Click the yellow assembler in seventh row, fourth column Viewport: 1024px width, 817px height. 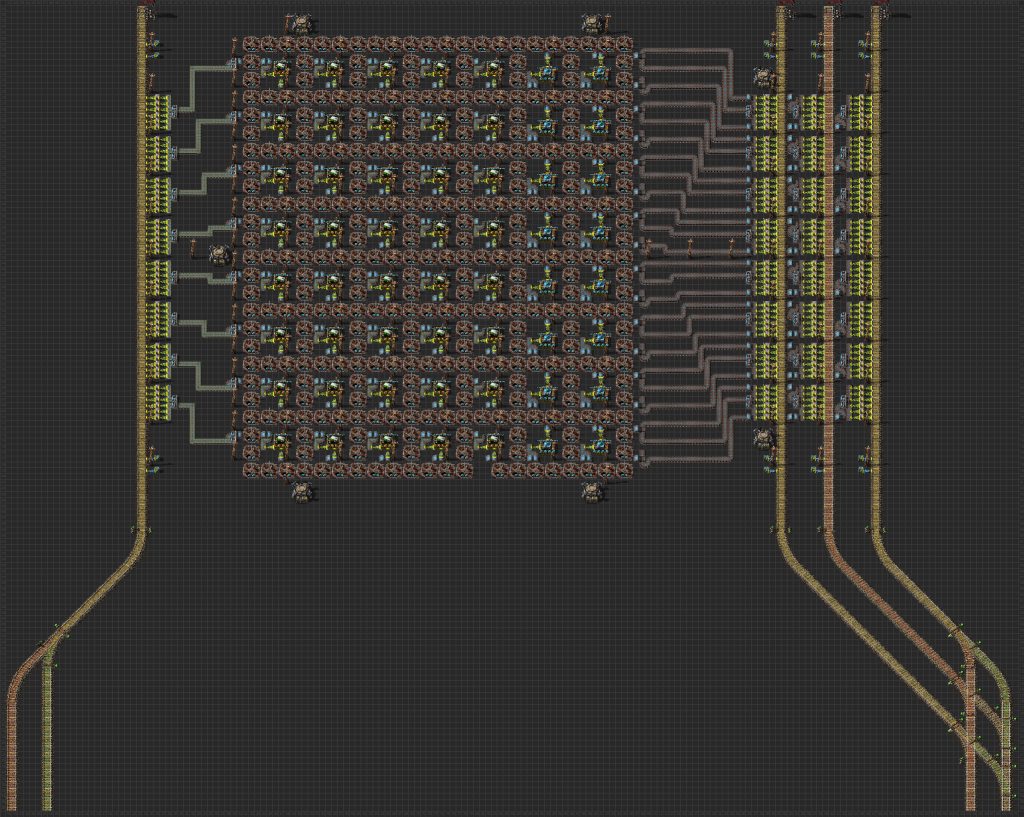click(439, 389)
